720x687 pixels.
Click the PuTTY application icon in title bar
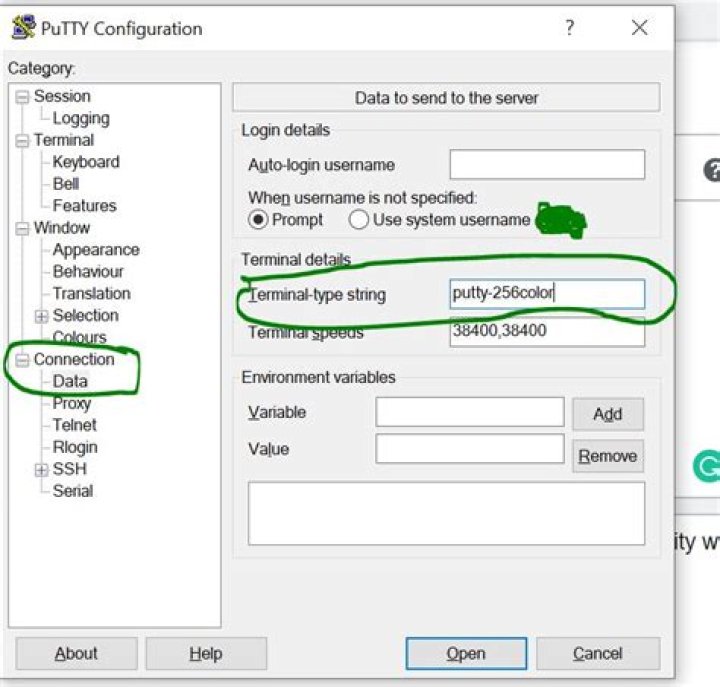click(x=23, y=27)
